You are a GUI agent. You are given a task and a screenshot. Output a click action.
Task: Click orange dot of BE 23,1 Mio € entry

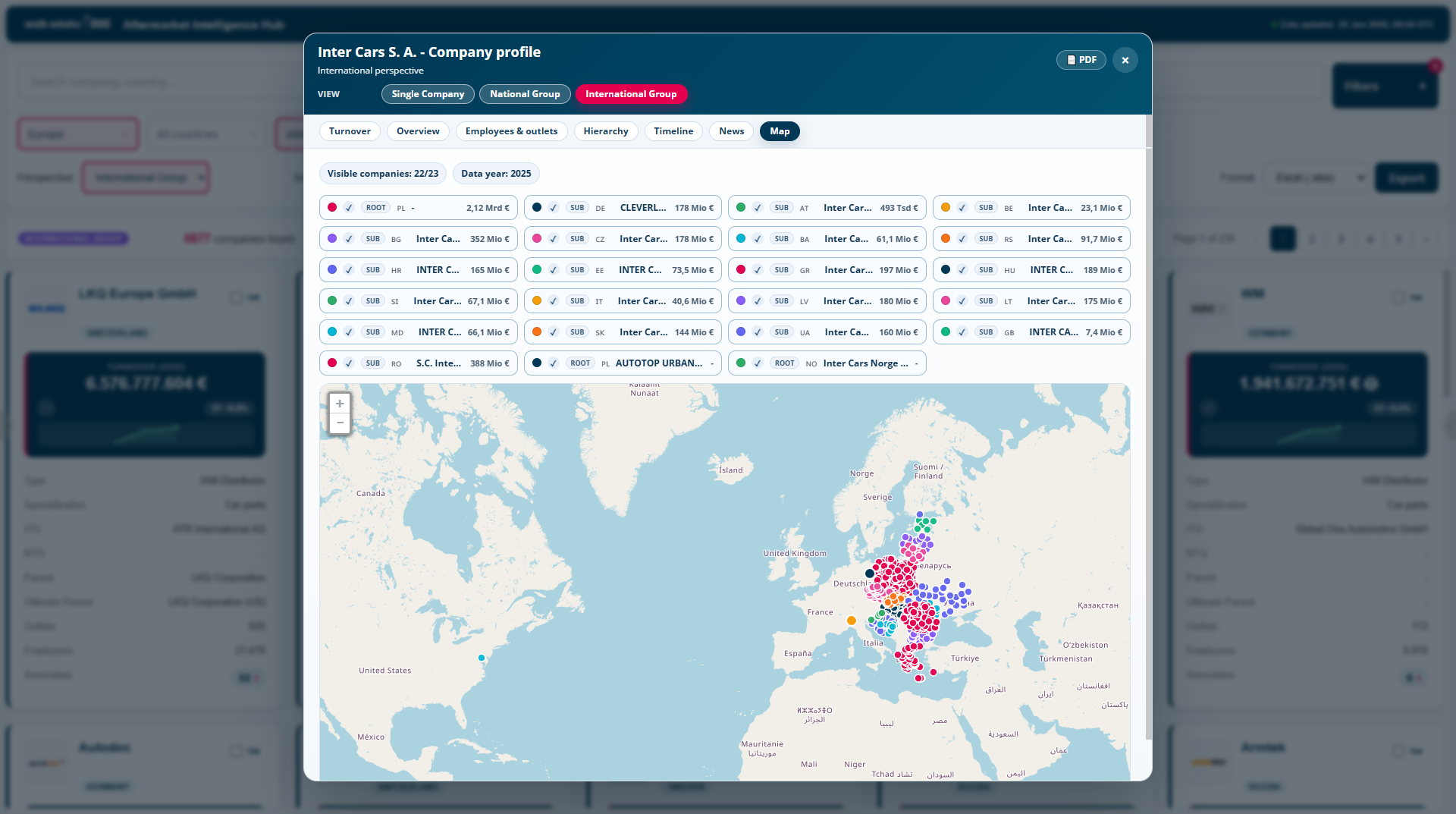point(946,207)
